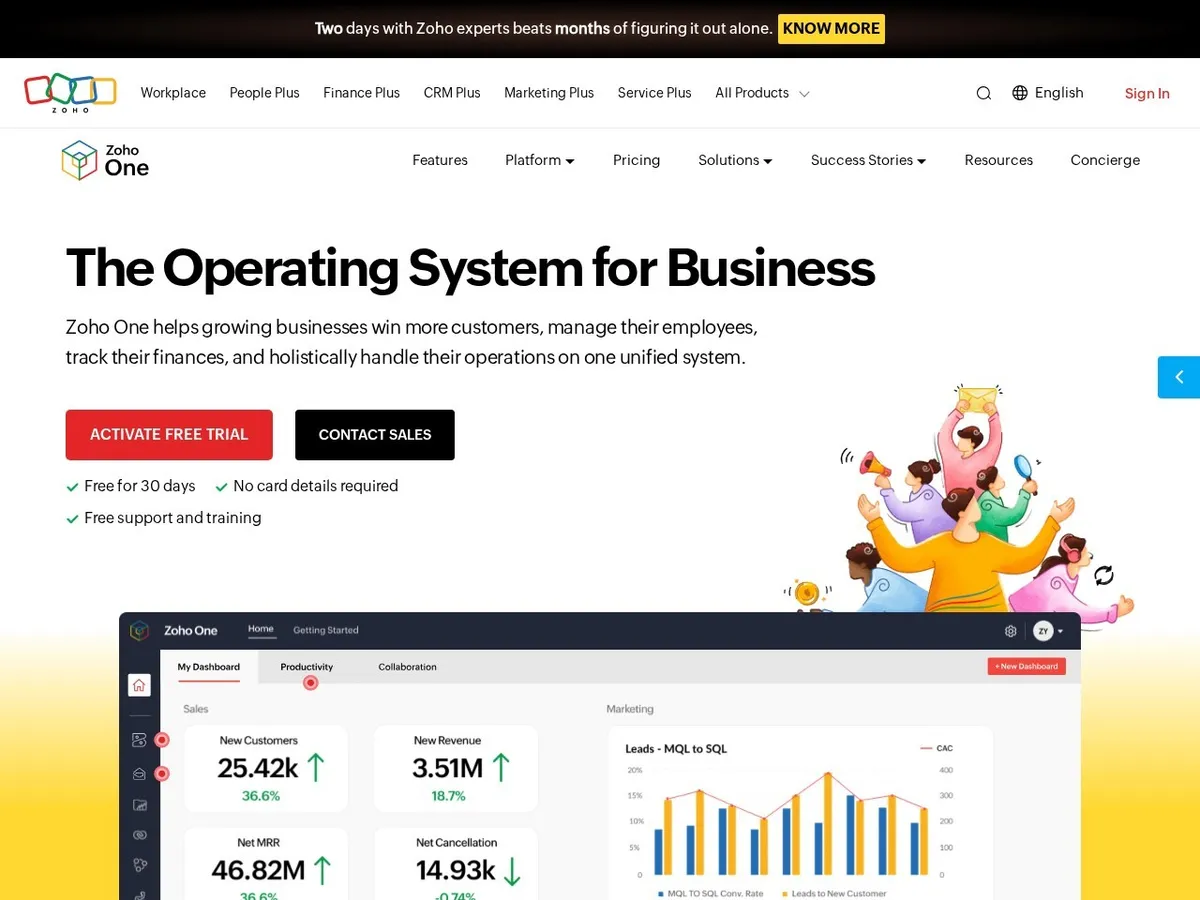Click the Sign In link

click(x=1147, y=93)
